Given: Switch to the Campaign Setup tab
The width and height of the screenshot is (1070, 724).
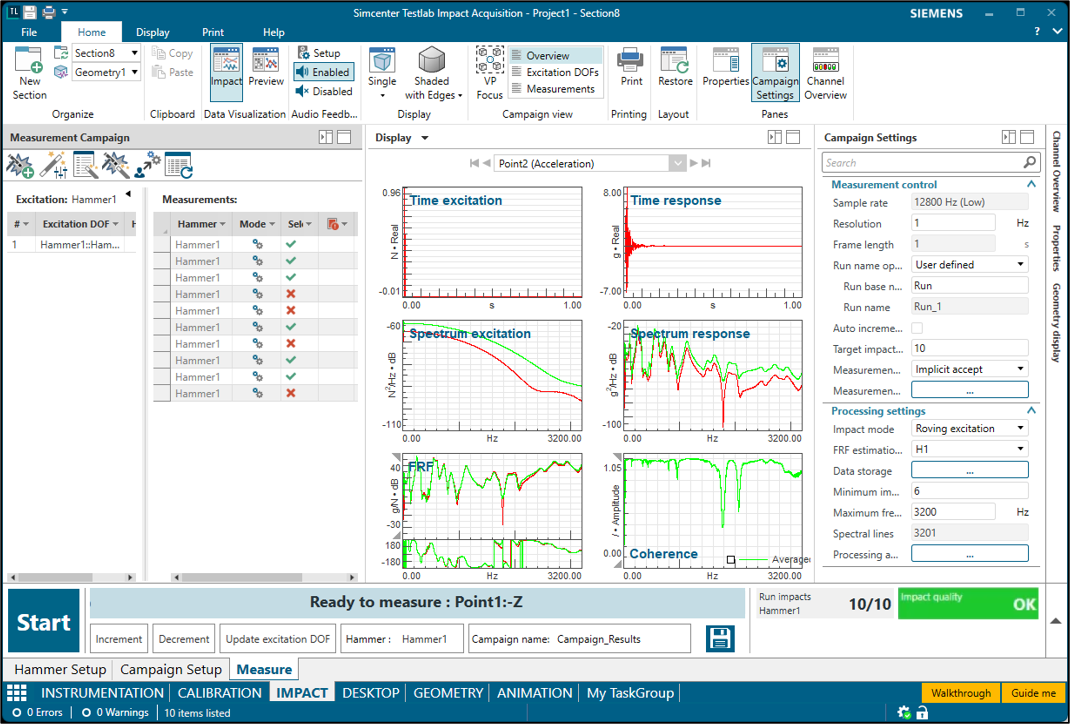Looking at the screenshot, I should tap(171, 670).
